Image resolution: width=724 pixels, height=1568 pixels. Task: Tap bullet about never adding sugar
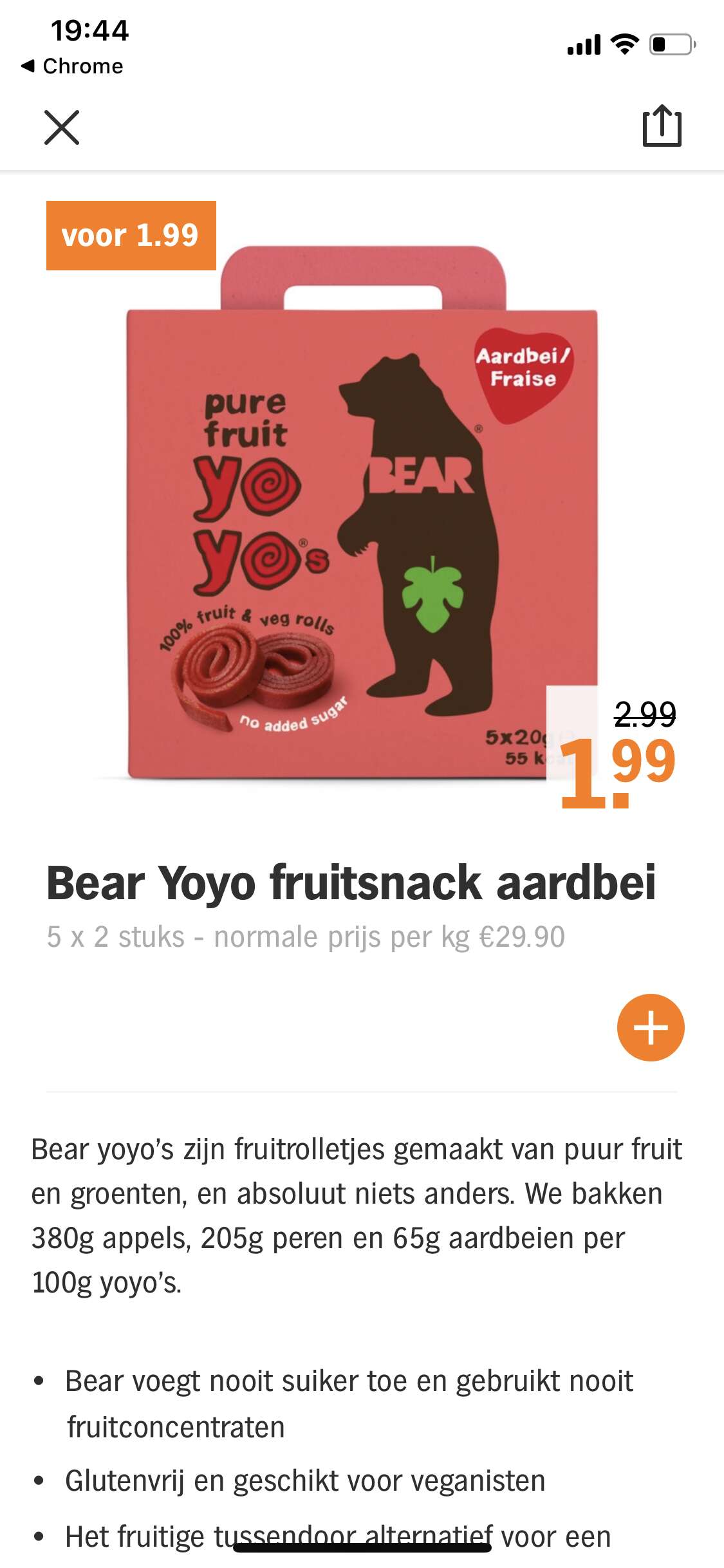coord(349,1404)
